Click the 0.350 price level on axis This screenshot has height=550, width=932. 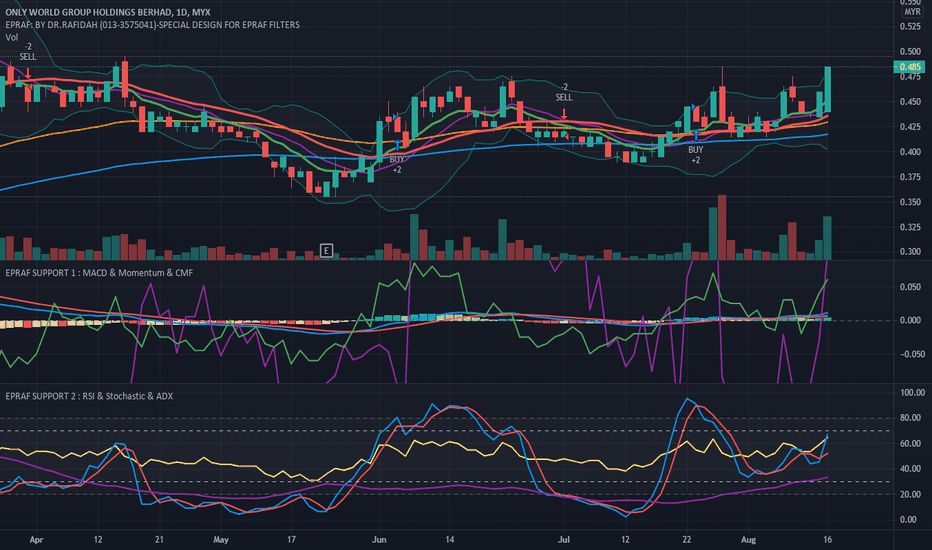point(910,202)
